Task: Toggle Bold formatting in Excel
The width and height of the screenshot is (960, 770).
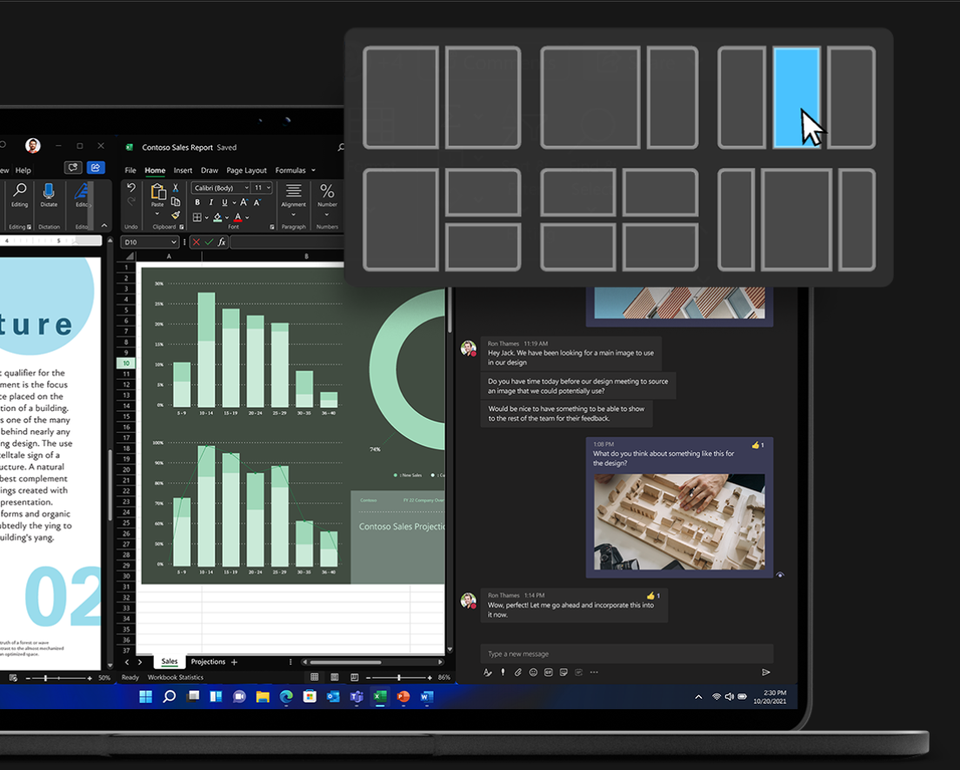Action: click(x=197, y=203)
